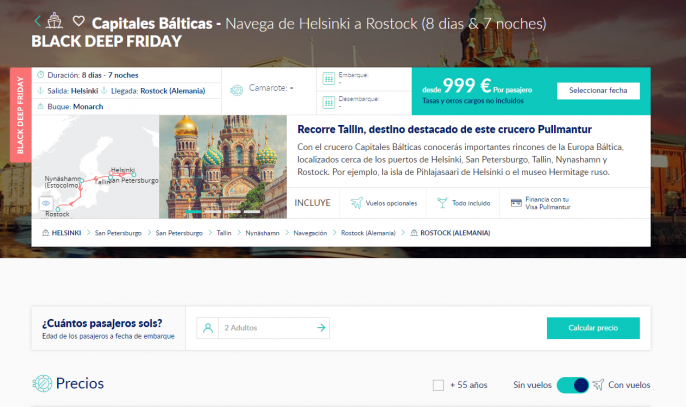Click the Nynäshamn (Estocolmo) map label

(63, 182)
